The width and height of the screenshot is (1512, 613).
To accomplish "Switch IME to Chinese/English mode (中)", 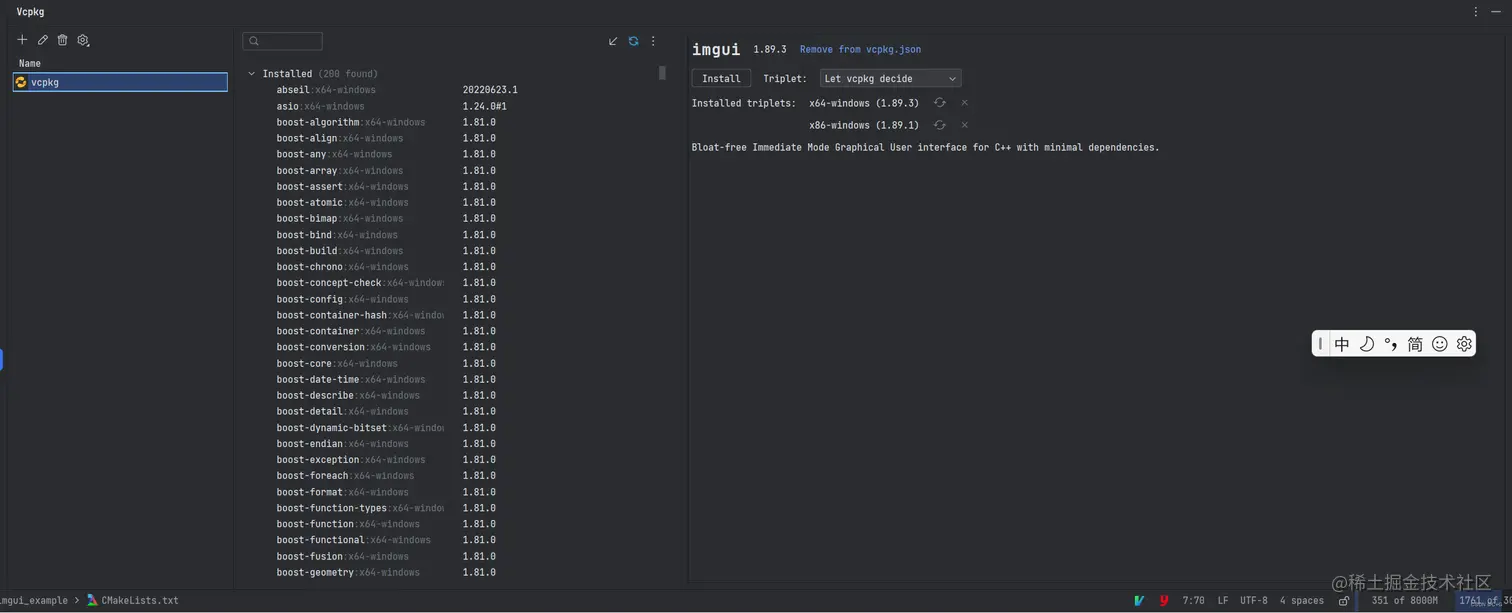I will 1342,344.
